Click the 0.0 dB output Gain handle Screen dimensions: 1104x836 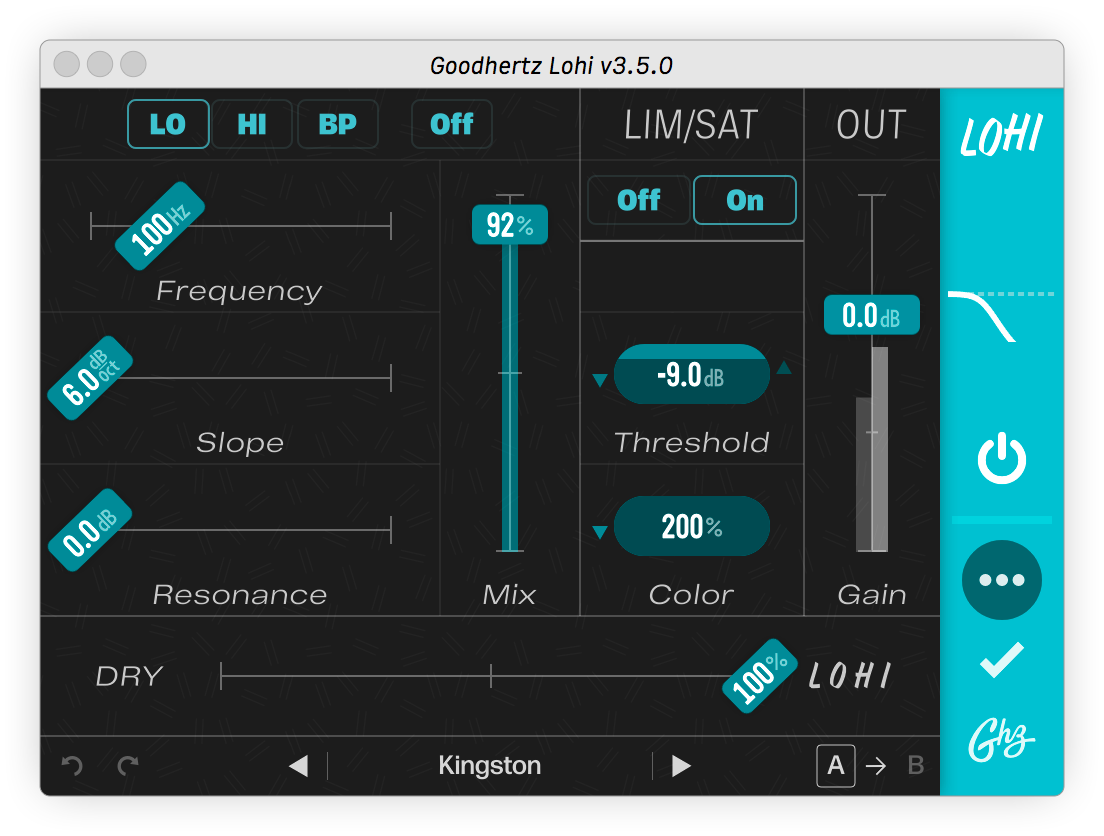point(872,315)
